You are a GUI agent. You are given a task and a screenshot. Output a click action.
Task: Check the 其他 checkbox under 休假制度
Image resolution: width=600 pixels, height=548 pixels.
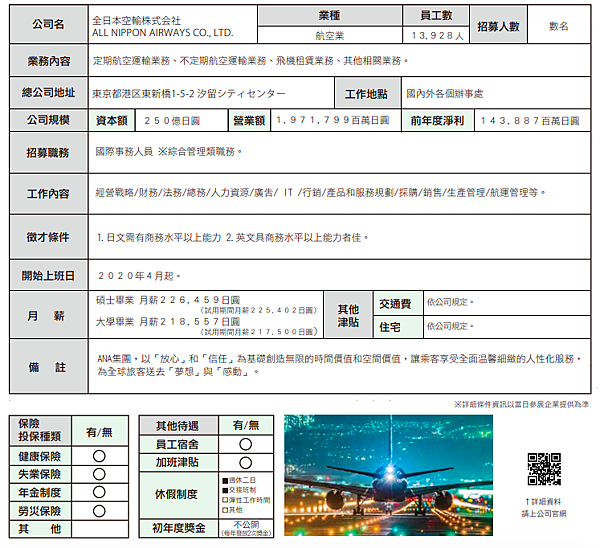click(x=225, y=510)
